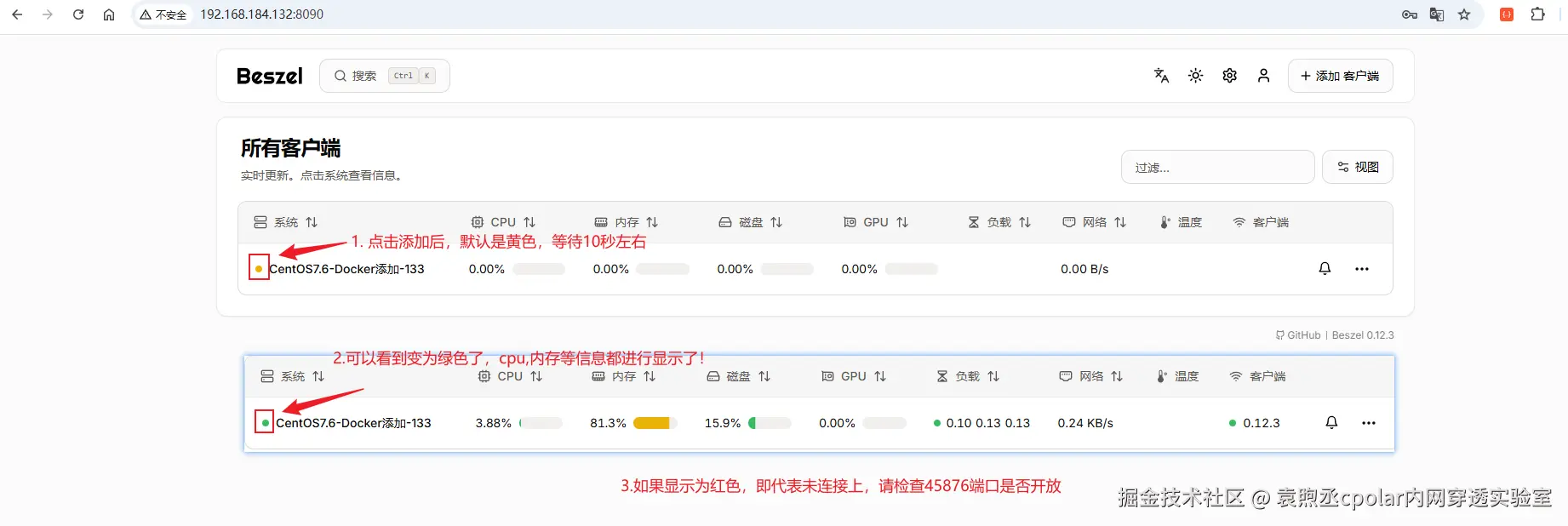Sort upper table by 网络 column

(x=1095, y=222)
